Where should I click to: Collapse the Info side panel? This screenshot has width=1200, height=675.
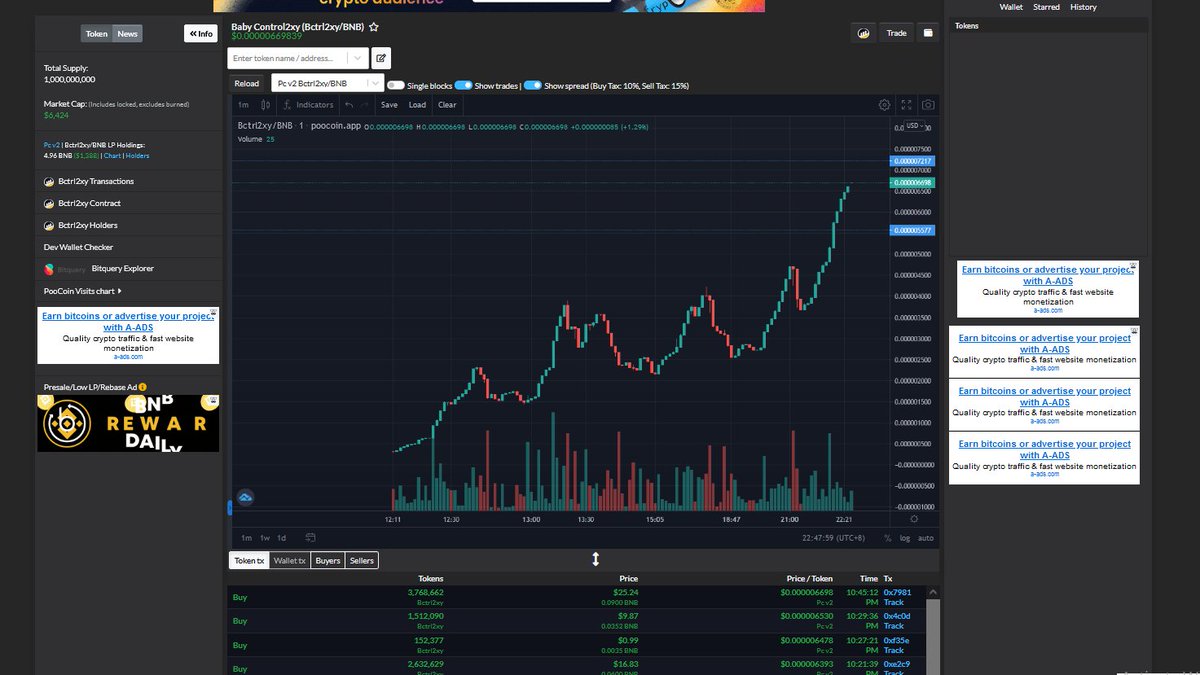click(200, 33)
